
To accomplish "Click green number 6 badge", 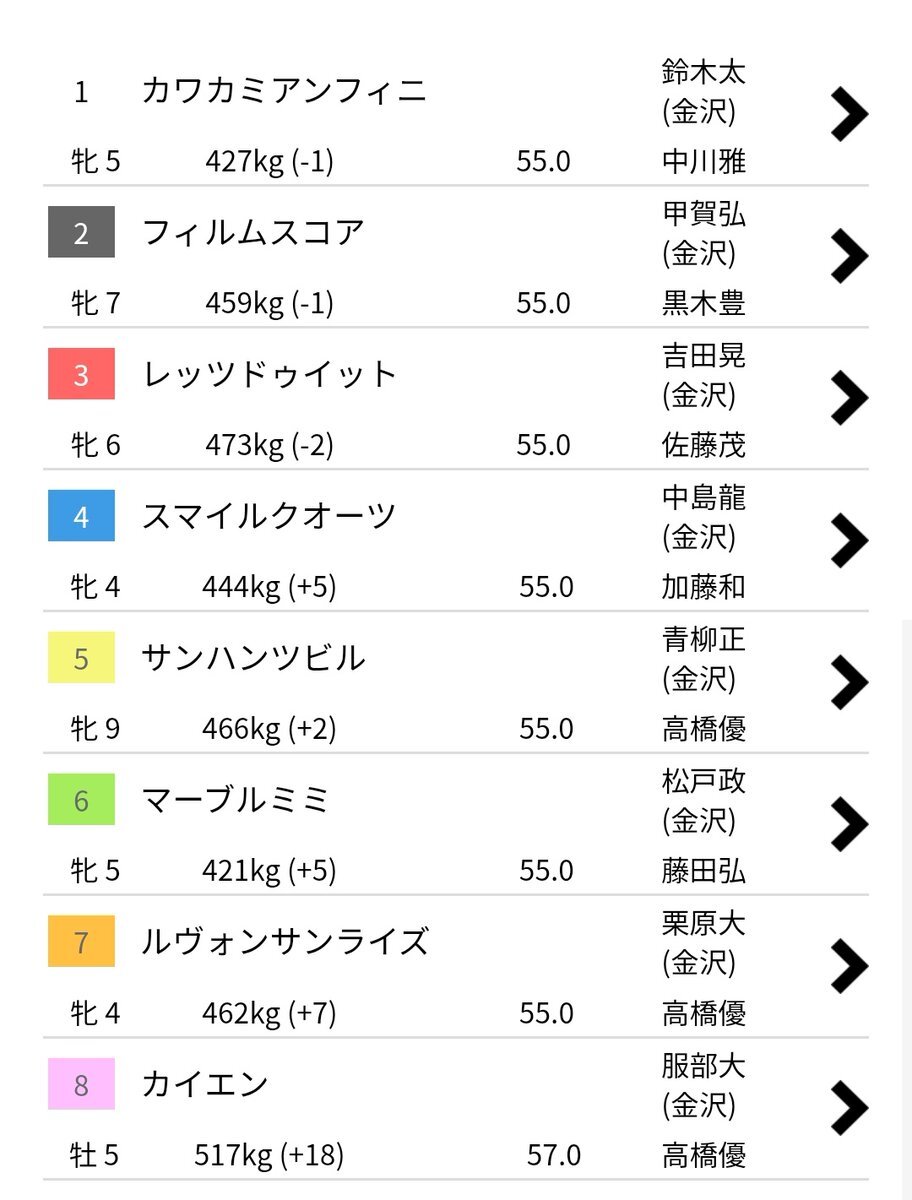I will coord(81,800).
